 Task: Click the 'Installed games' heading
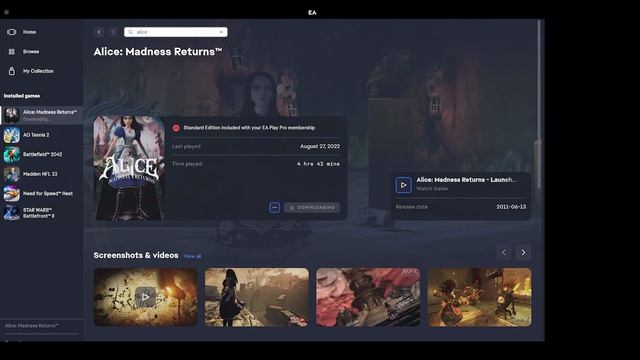pos(22,96)
